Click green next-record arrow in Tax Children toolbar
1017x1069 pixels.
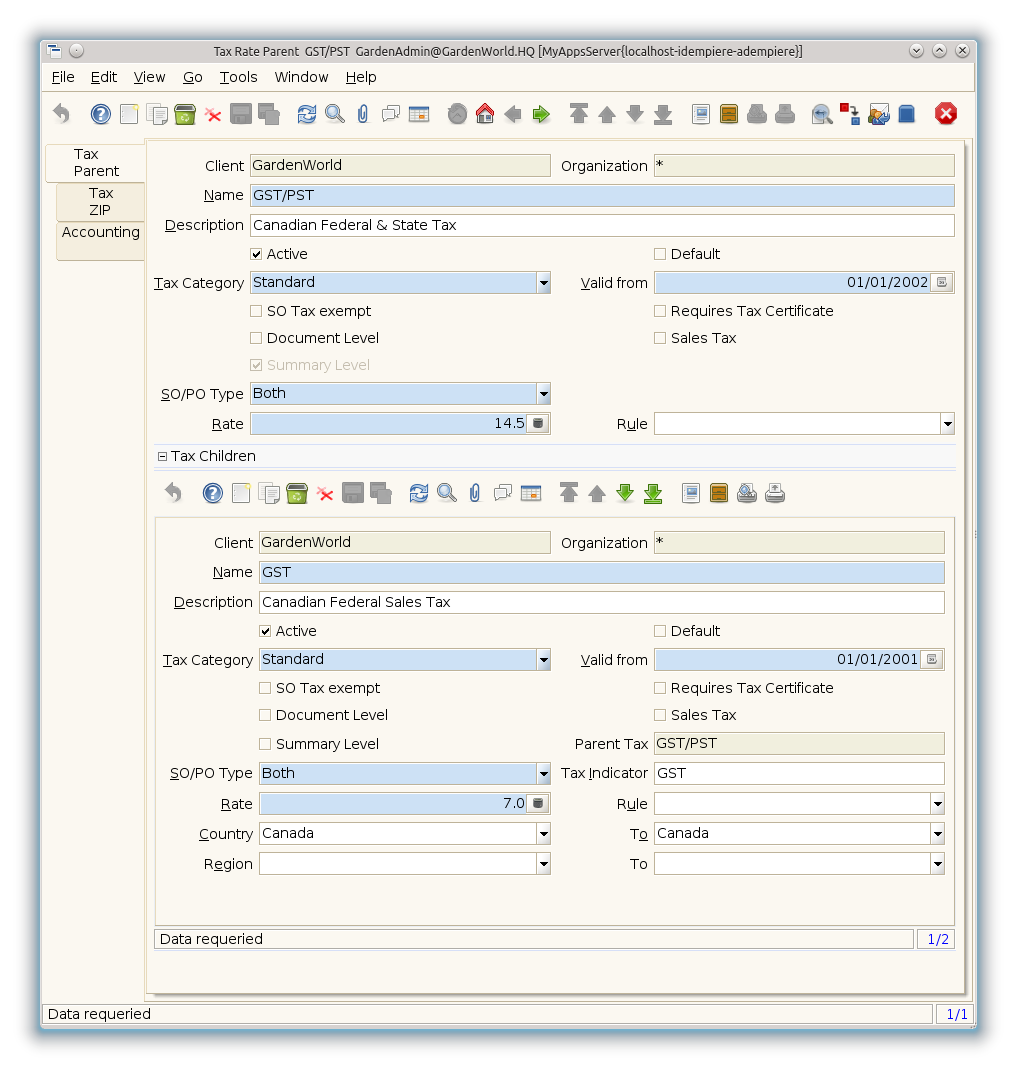tap(625, 493)
